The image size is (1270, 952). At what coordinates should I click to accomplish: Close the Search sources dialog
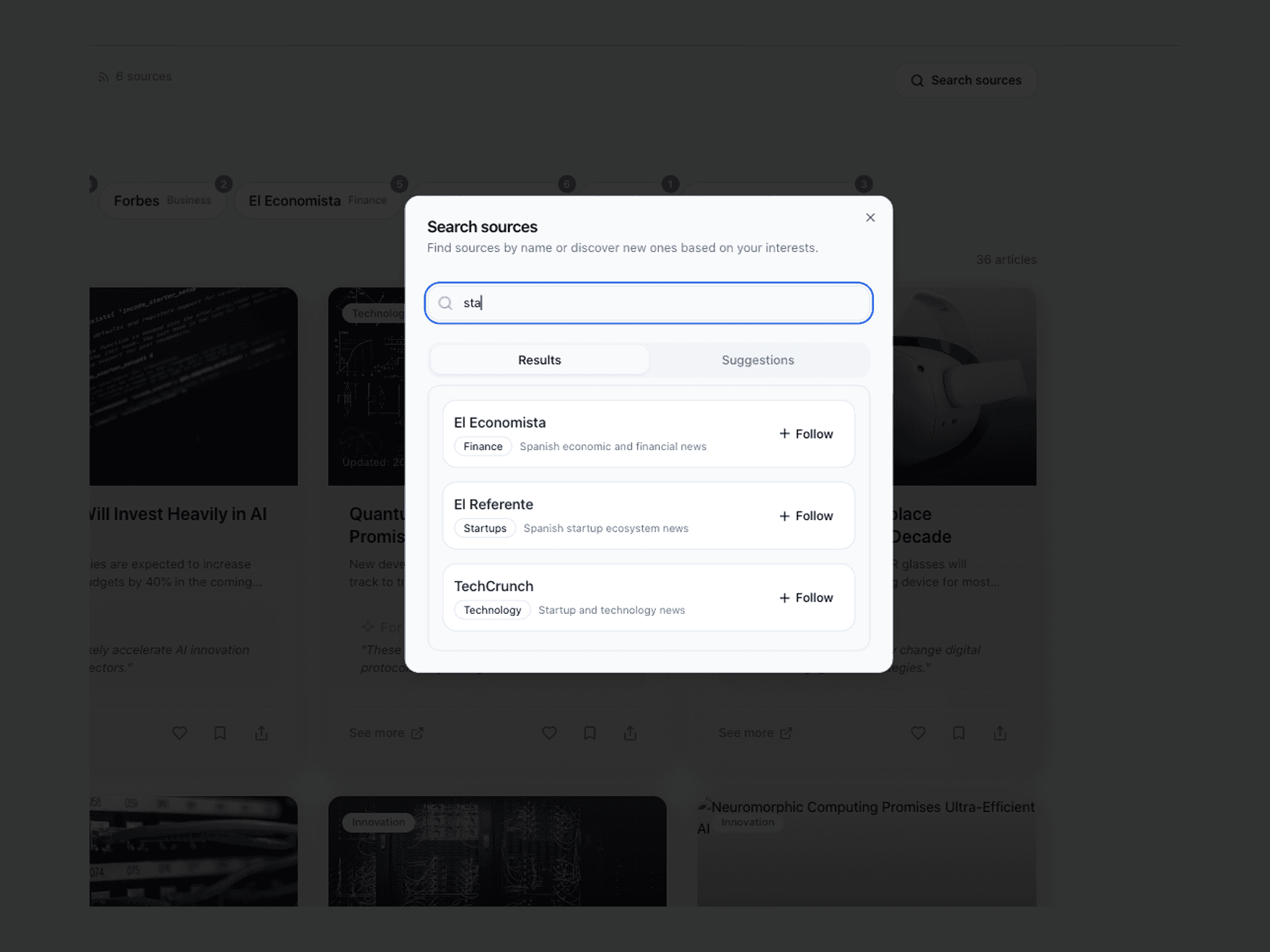(870, 218)
